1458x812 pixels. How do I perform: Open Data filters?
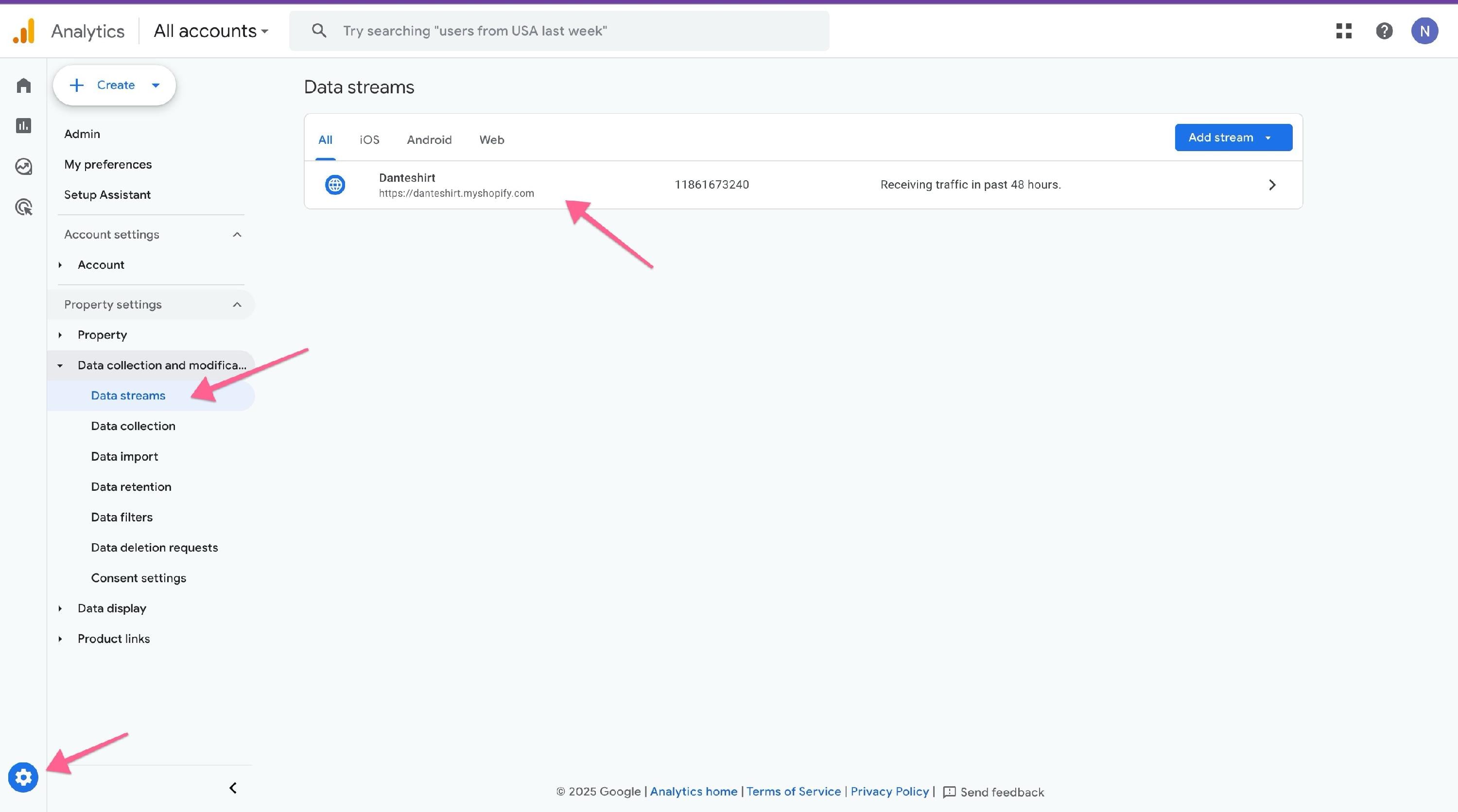(121, 517)
